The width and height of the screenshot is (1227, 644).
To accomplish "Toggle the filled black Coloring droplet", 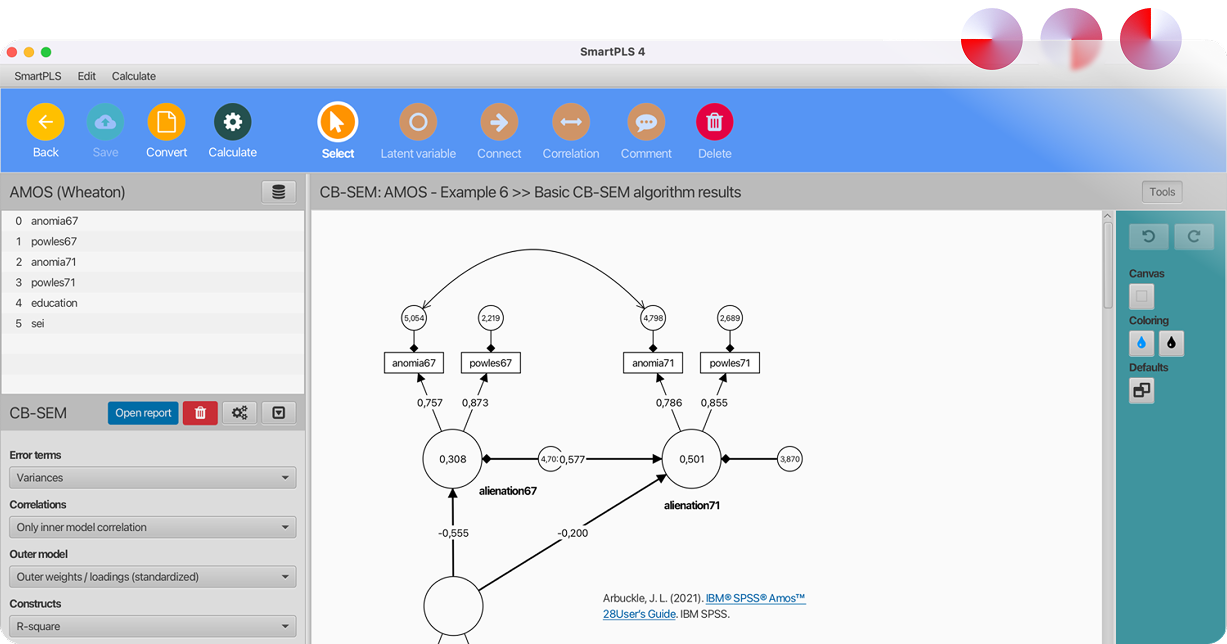I will coord(1172,344).
